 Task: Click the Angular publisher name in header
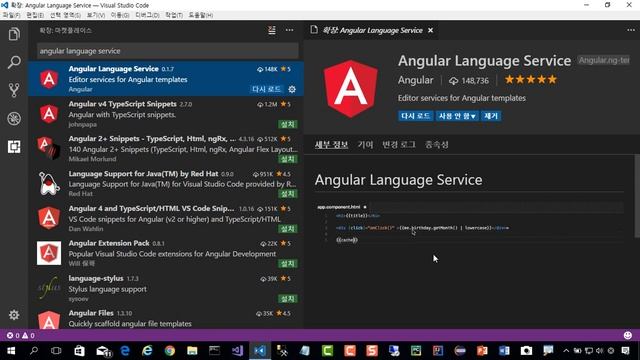(416, 80)
